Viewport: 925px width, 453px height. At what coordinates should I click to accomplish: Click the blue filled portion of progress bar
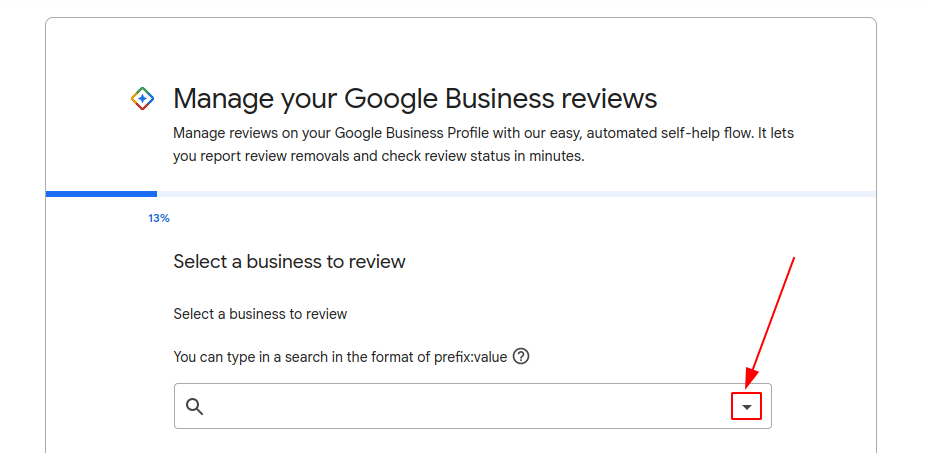[101, 193]
